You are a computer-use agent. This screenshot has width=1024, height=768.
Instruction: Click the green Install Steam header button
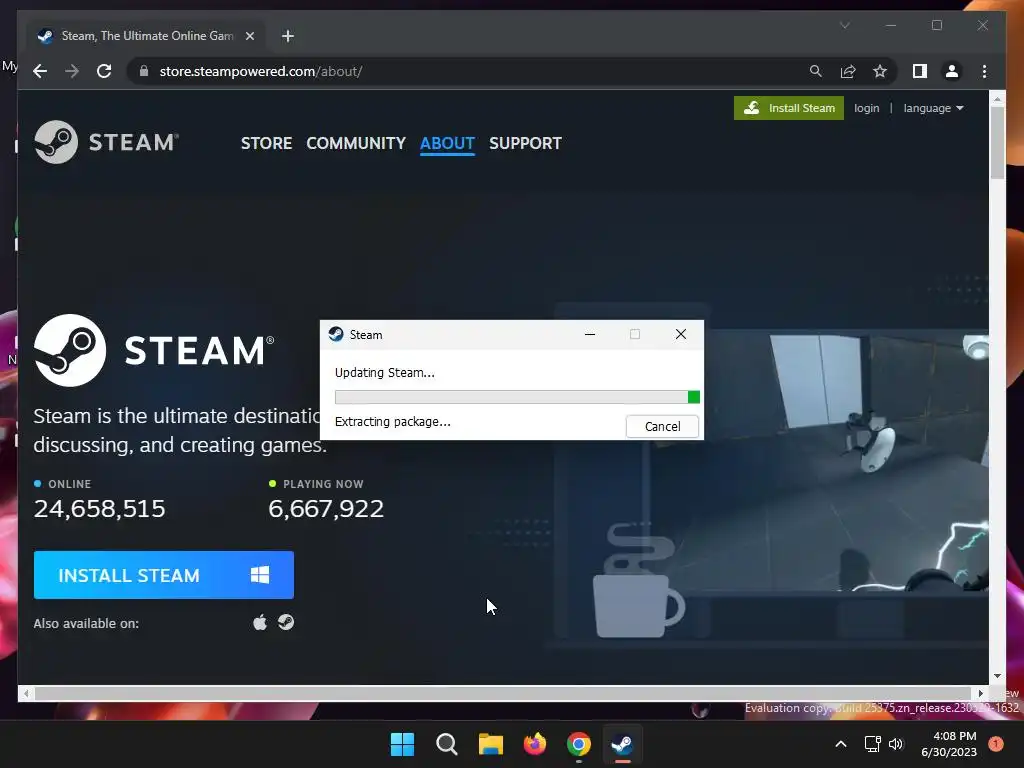[x=789, y=108]
